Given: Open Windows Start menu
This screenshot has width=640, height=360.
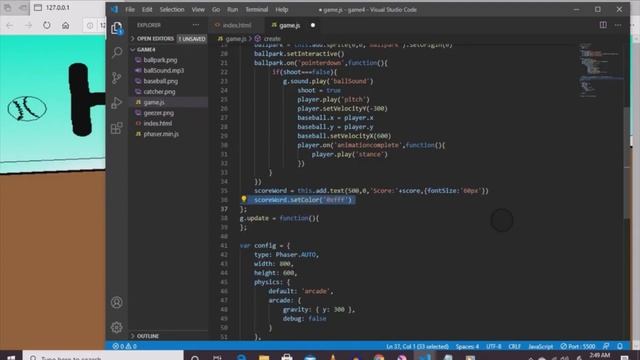Looking at the screenshot, I should point(11,357).
